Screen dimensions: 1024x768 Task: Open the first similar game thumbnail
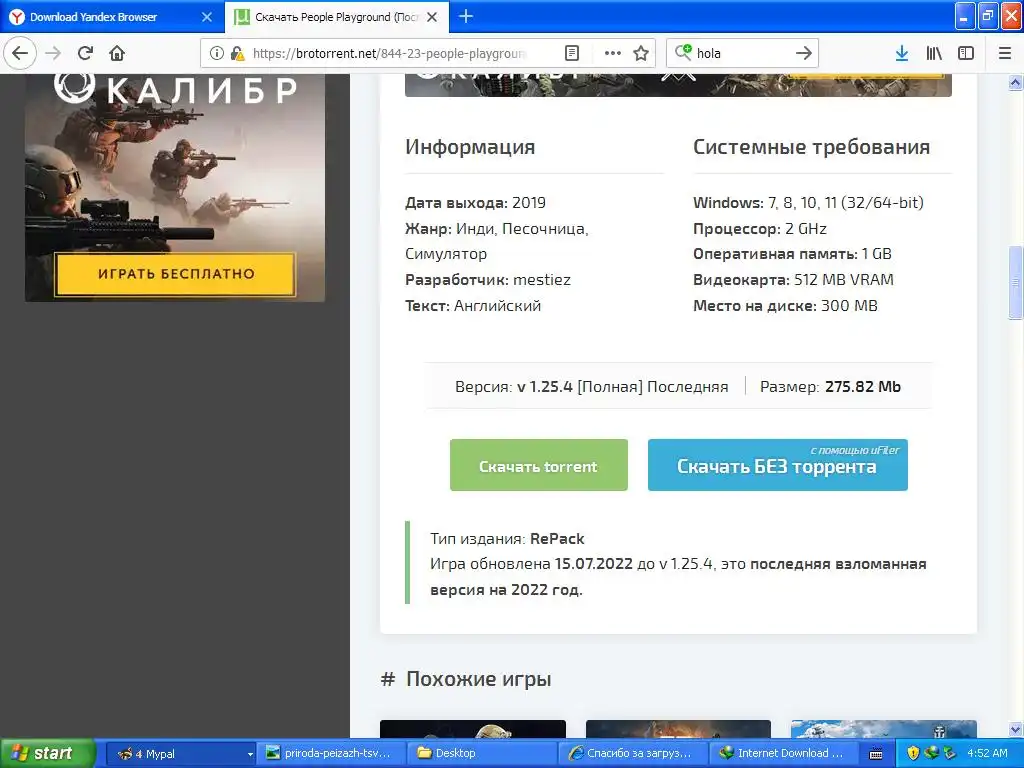(473, 729)
